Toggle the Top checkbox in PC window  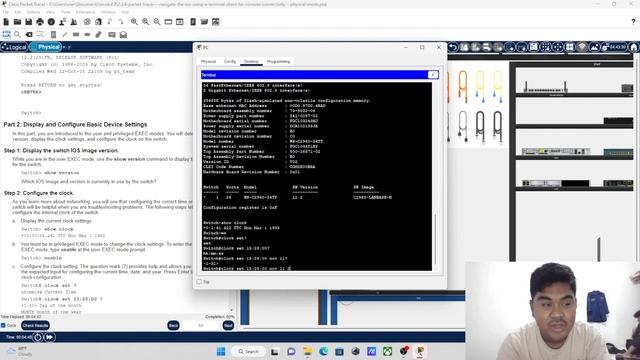click(199, 282)
